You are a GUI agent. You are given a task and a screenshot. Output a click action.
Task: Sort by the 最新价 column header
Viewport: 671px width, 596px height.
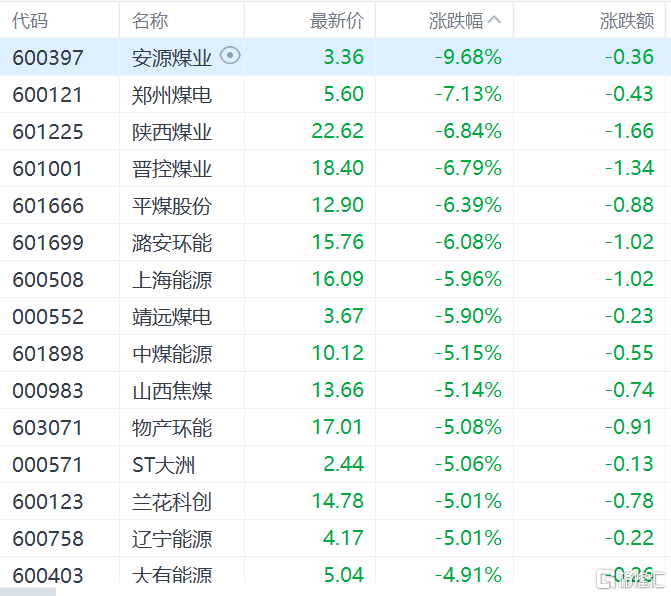[x=337, y=21]
